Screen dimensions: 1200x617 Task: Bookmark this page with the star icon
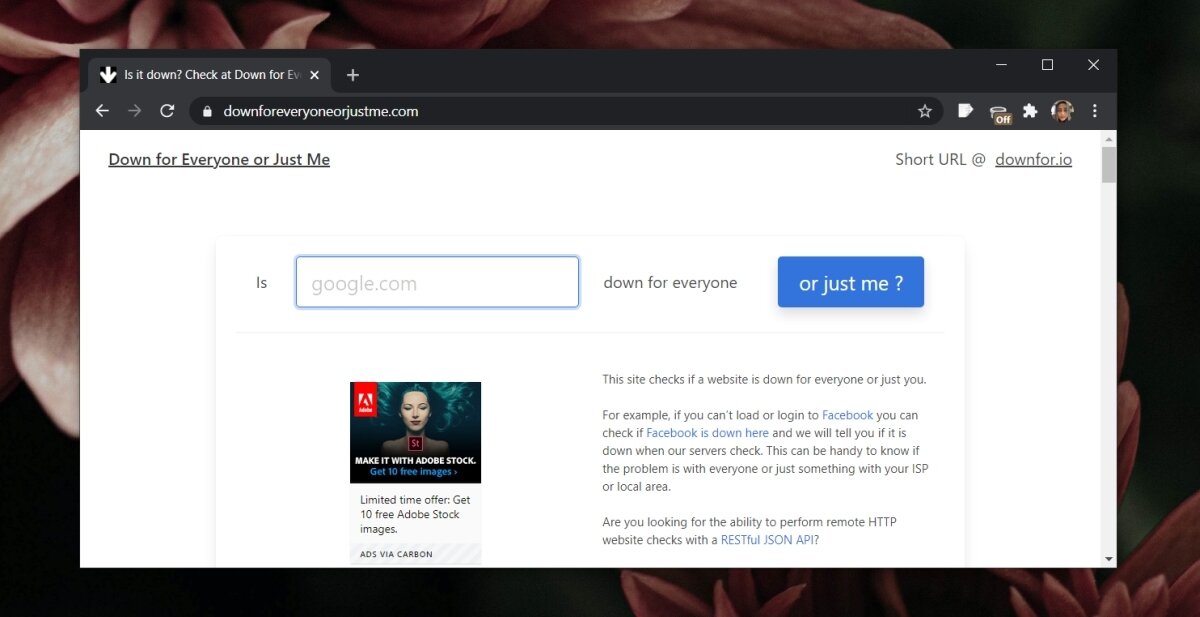coord(925,111)
